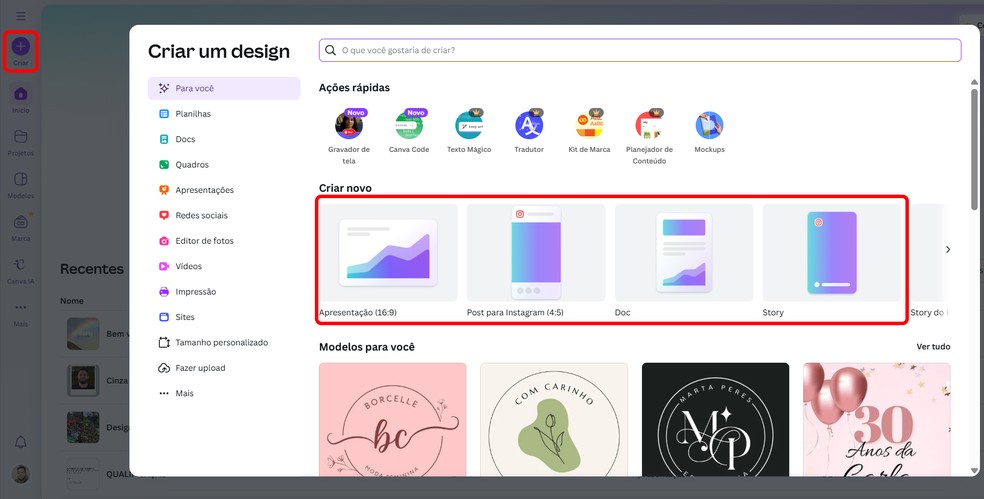Choose Tamanho personalizado option
The width and height of the screenshot is (984, 499).
224,343
